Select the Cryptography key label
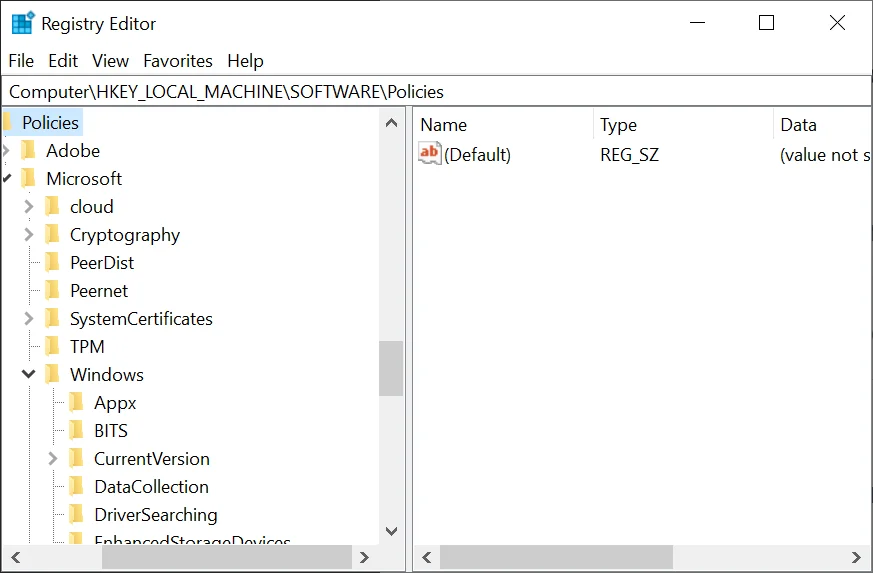The width and height of the screenshot is (873, 573). pyautogui.click(x=125, y=234)
